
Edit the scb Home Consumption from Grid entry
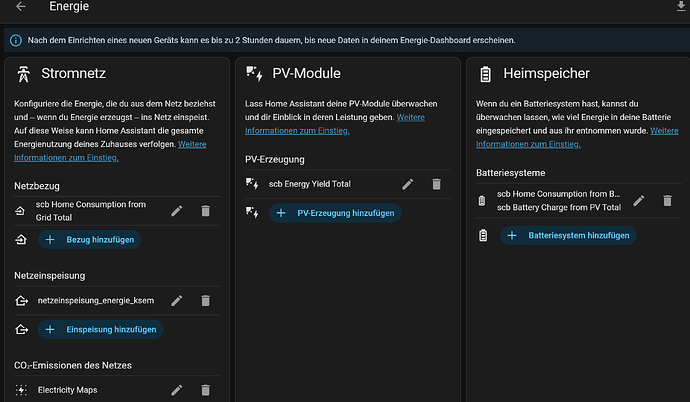pyautogui.click(x=177, y=210)
